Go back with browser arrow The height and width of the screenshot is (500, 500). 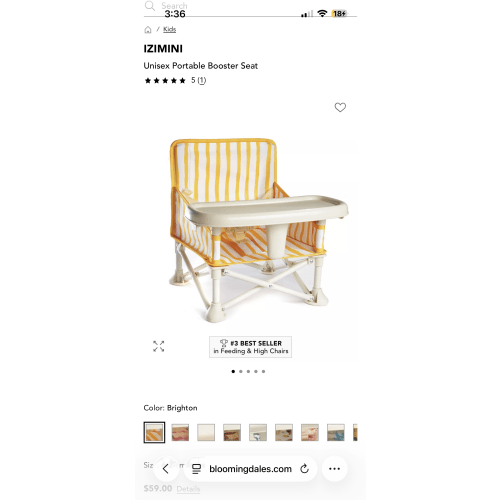click(x=166, y=469)
